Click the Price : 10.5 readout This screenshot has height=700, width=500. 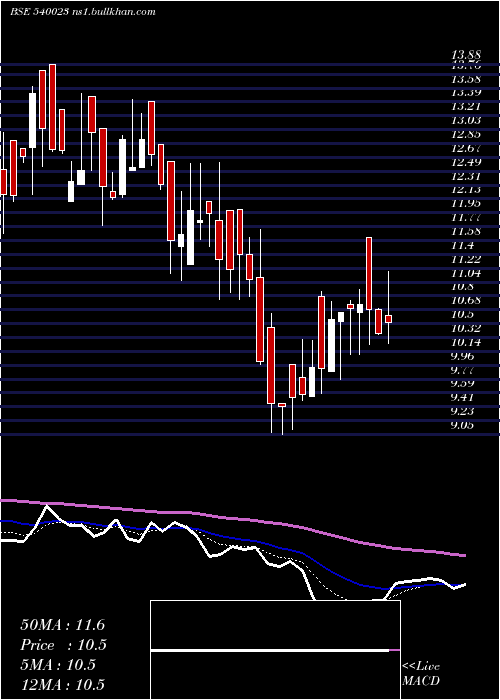coord(63,645)
